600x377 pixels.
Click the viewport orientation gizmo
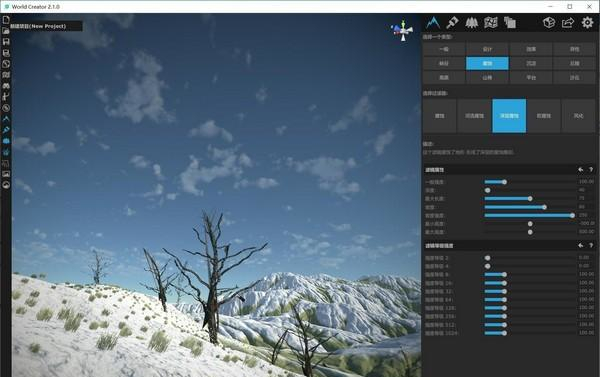[402, 30]
